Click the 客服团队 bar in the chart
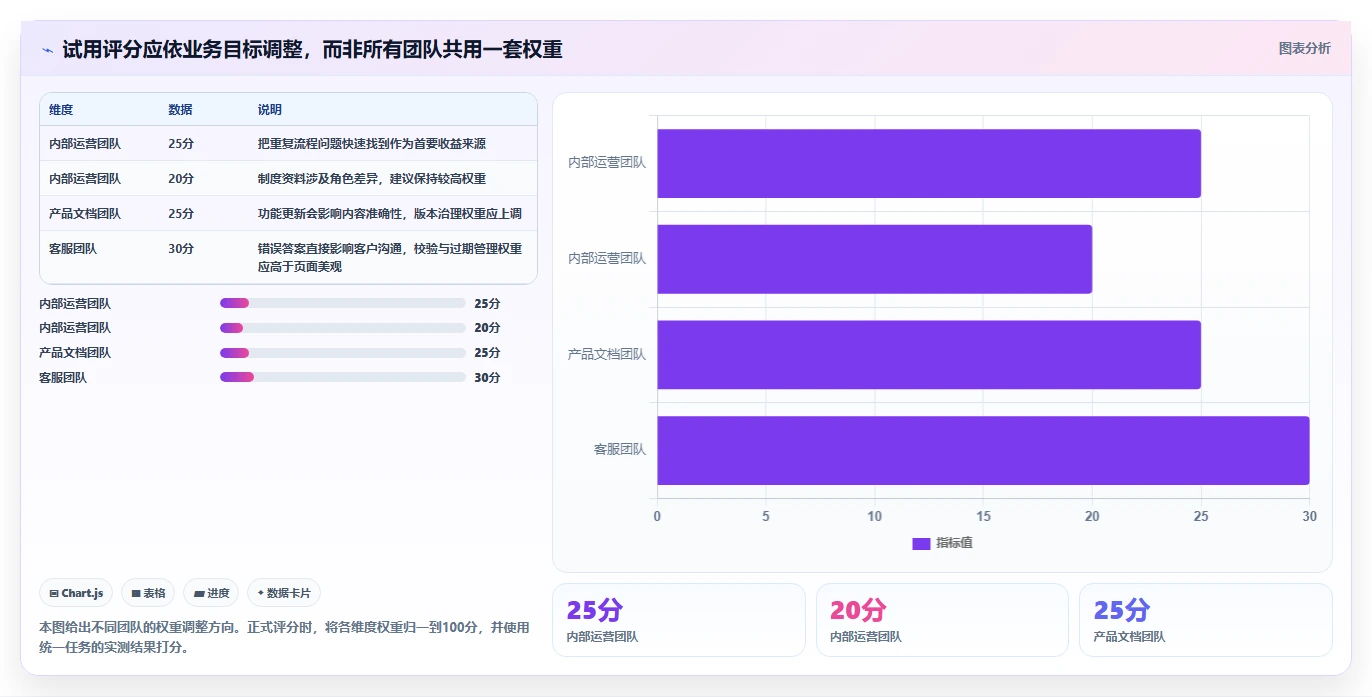The height and width of the screenshot is (697, 1372). [x=983, y=450]
